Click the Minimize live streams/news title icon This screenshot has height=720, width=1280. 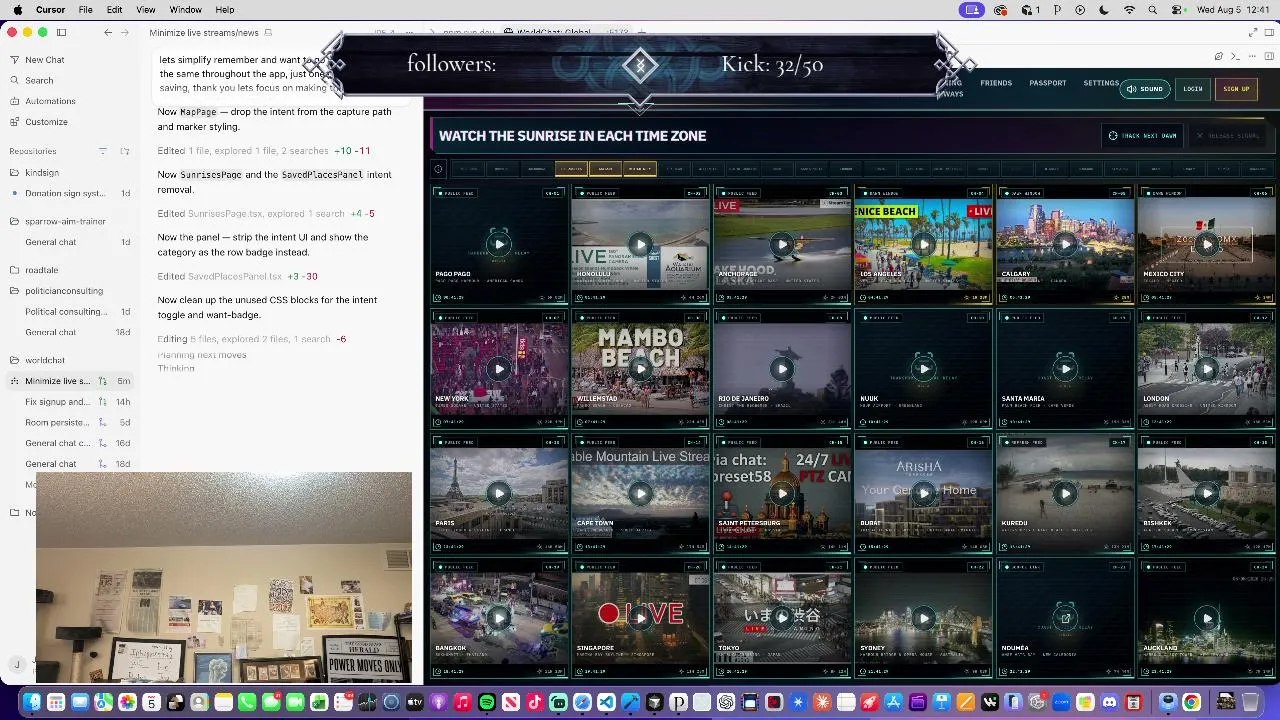pyautogui.click(x=268, y=33)
